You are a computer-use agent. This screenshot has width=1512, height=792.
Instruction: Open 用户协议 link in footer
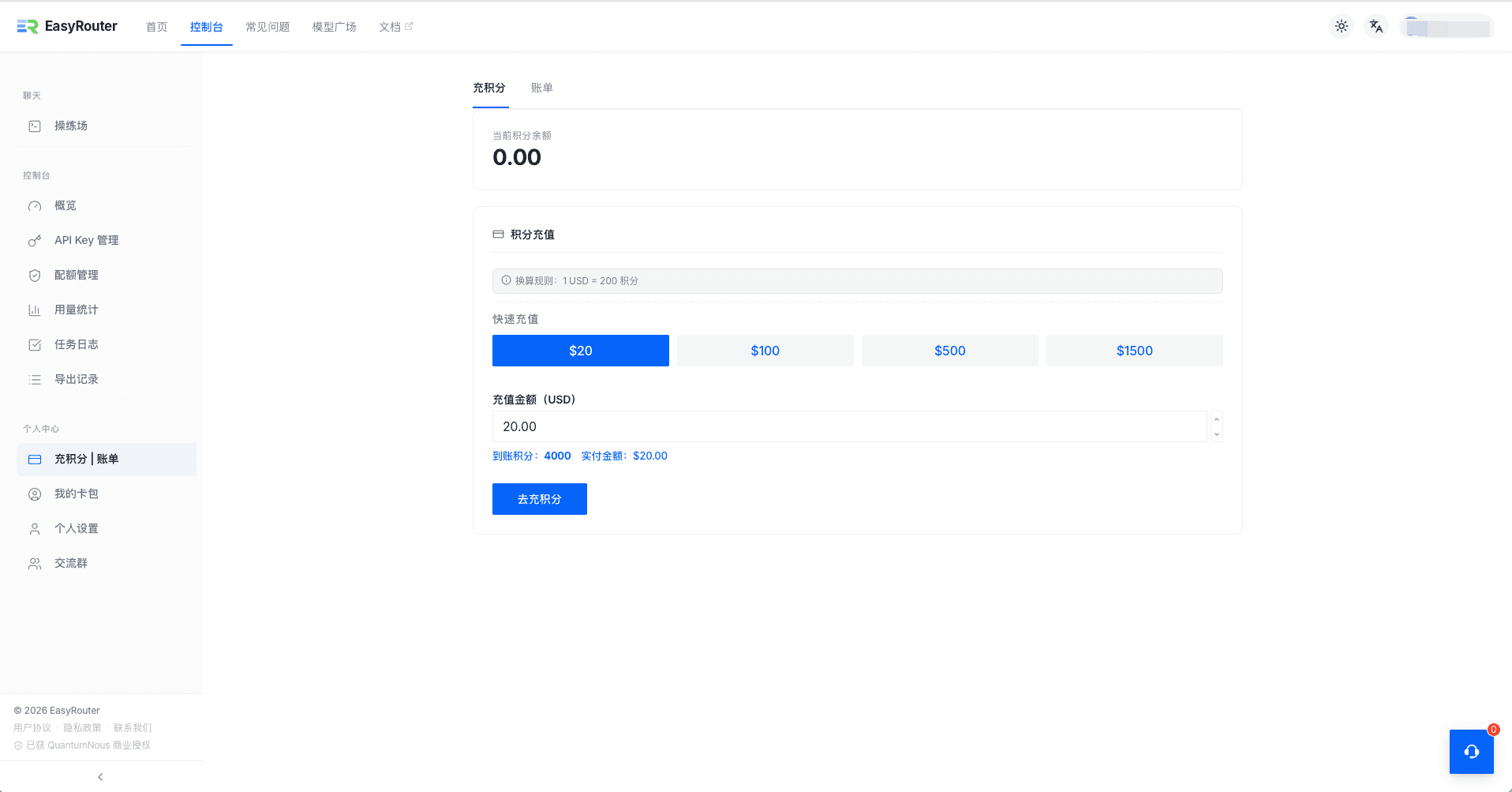32,728
